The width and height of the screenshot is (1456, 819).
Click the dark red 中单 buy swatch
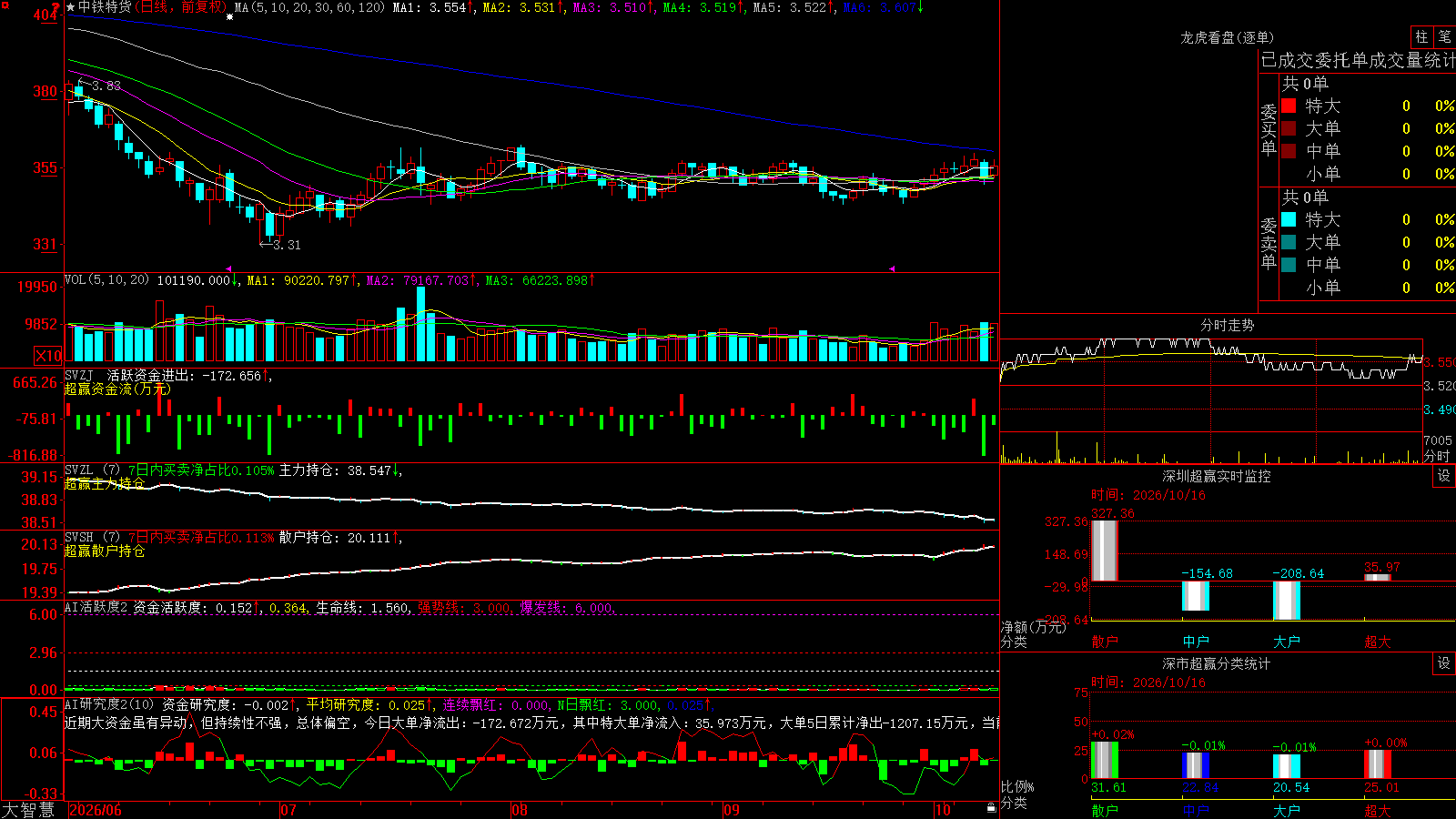point(1289,151)
